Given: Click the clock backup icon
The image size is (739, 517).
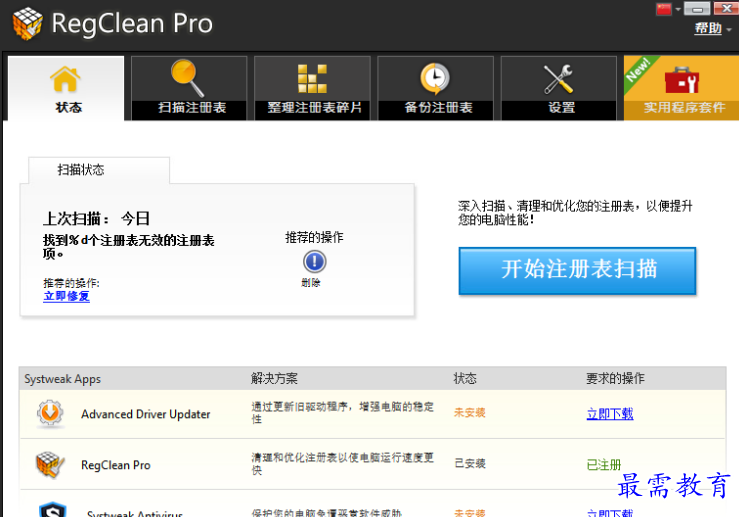Looking at the screenshot, I should pyautogui.click(x=435, y=78).
